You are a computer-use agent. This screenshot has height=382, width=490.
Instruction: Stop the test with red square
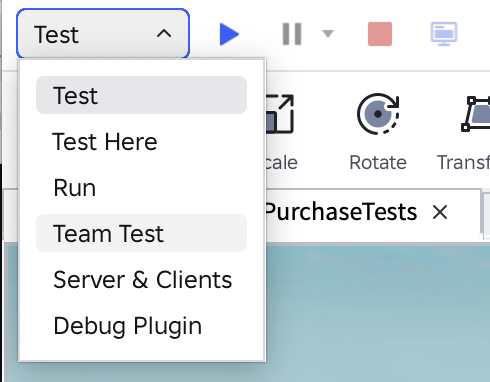pos(380,34)
